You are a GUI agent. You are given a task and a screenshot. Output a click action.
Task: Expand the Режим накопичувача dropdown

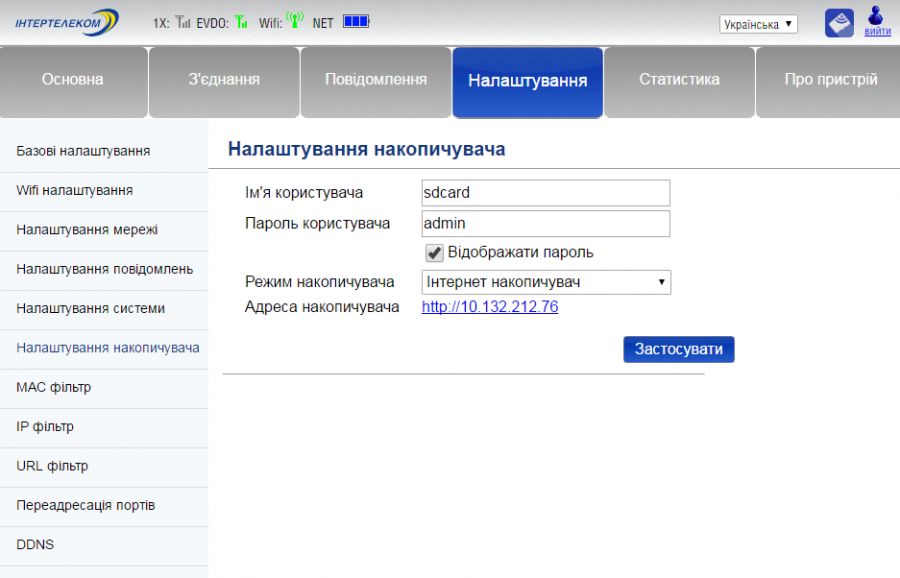tap(546, 282)
